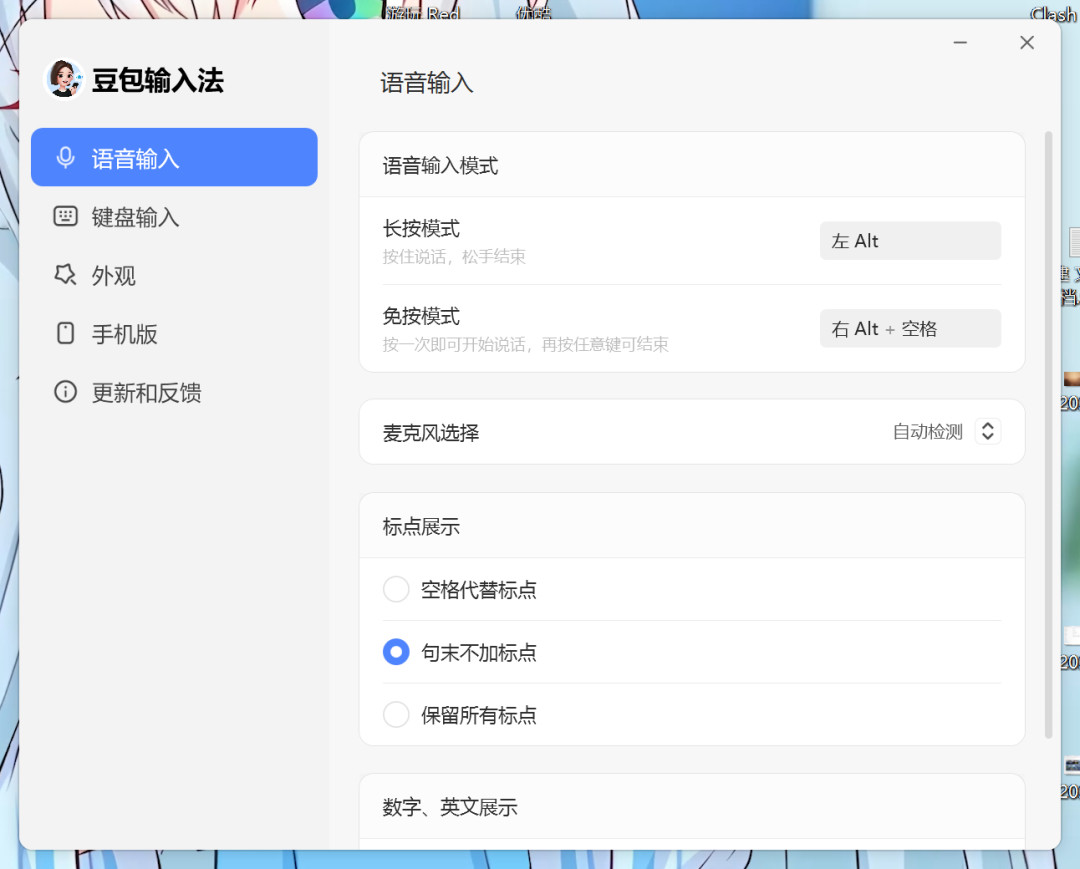This screenshot has width=1080, height=869.
Task: Open the 更新和反馈 tab
Action: (174, 392)
